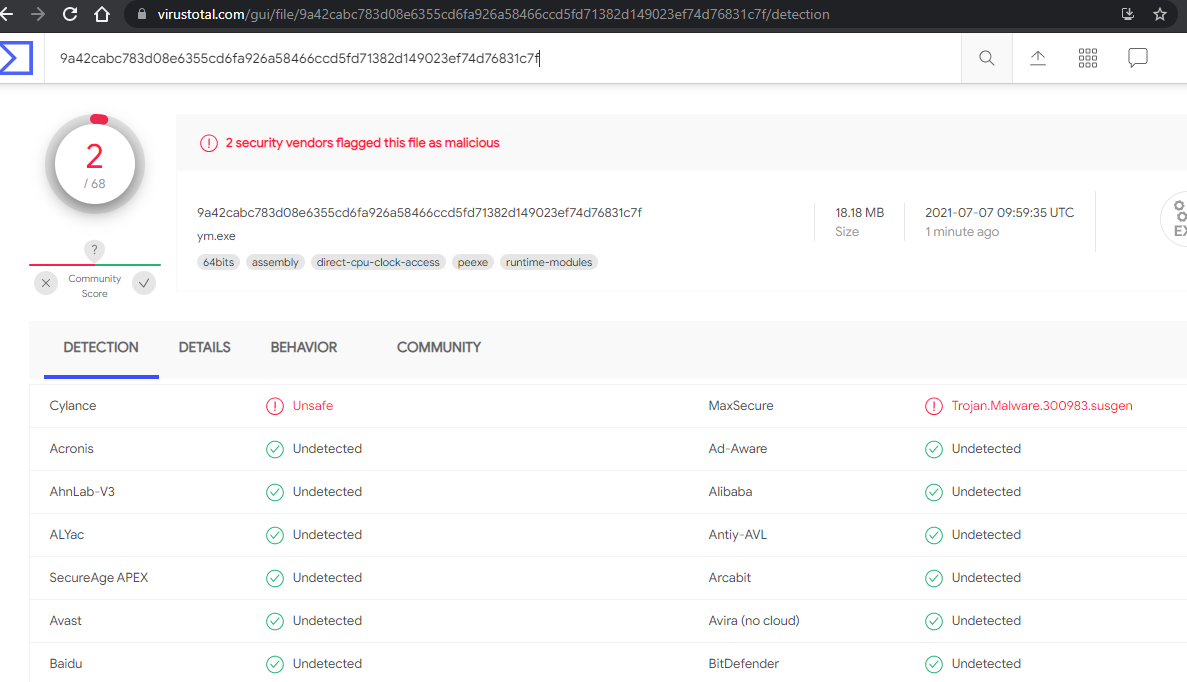Click the green check icon next to Avast
The image size is (1187, 682).
click(x=274, y=620)
